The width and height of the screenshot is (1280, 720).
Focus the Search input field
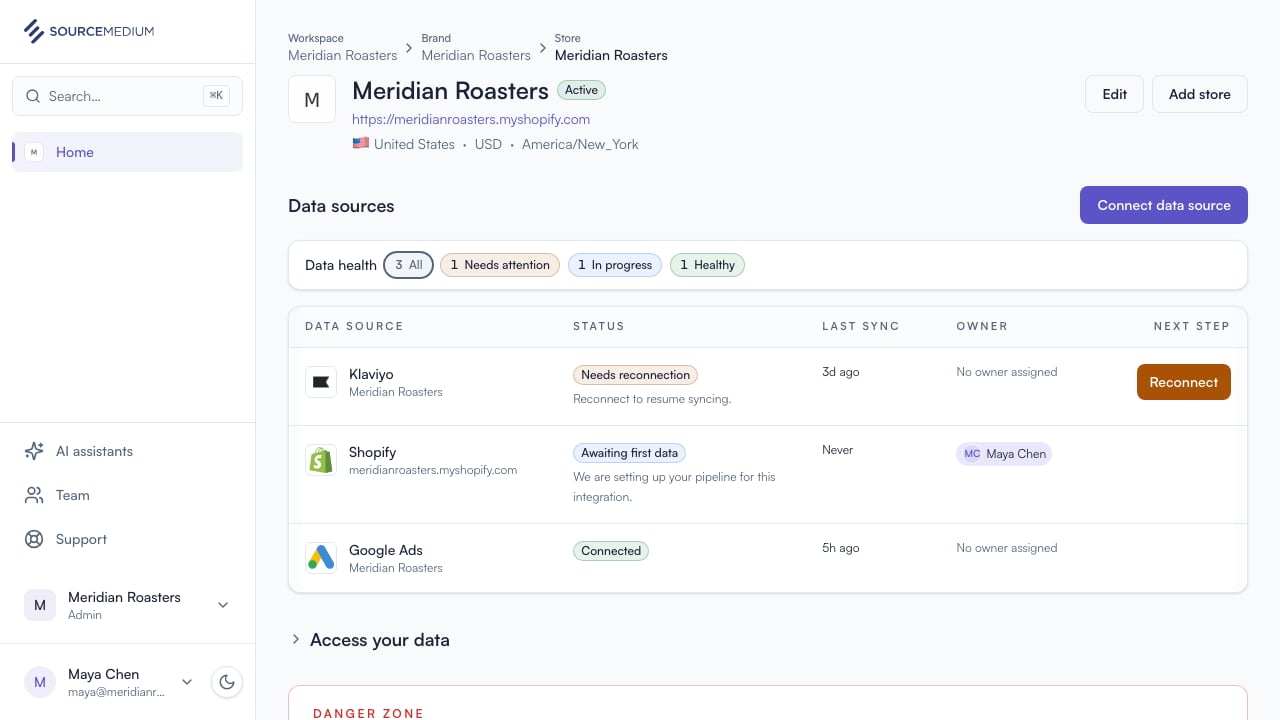pyautogui.click(x=127, y=96)
